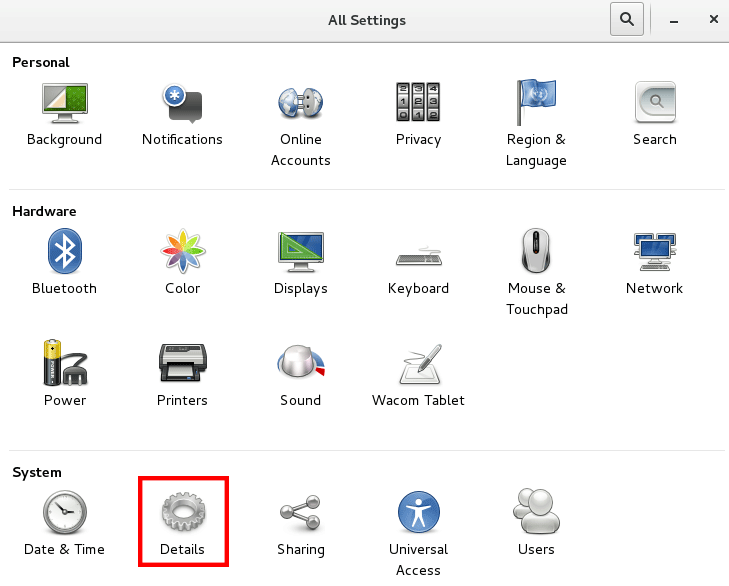
Task: Open the Background settings panel
Action: coord(65,114)
